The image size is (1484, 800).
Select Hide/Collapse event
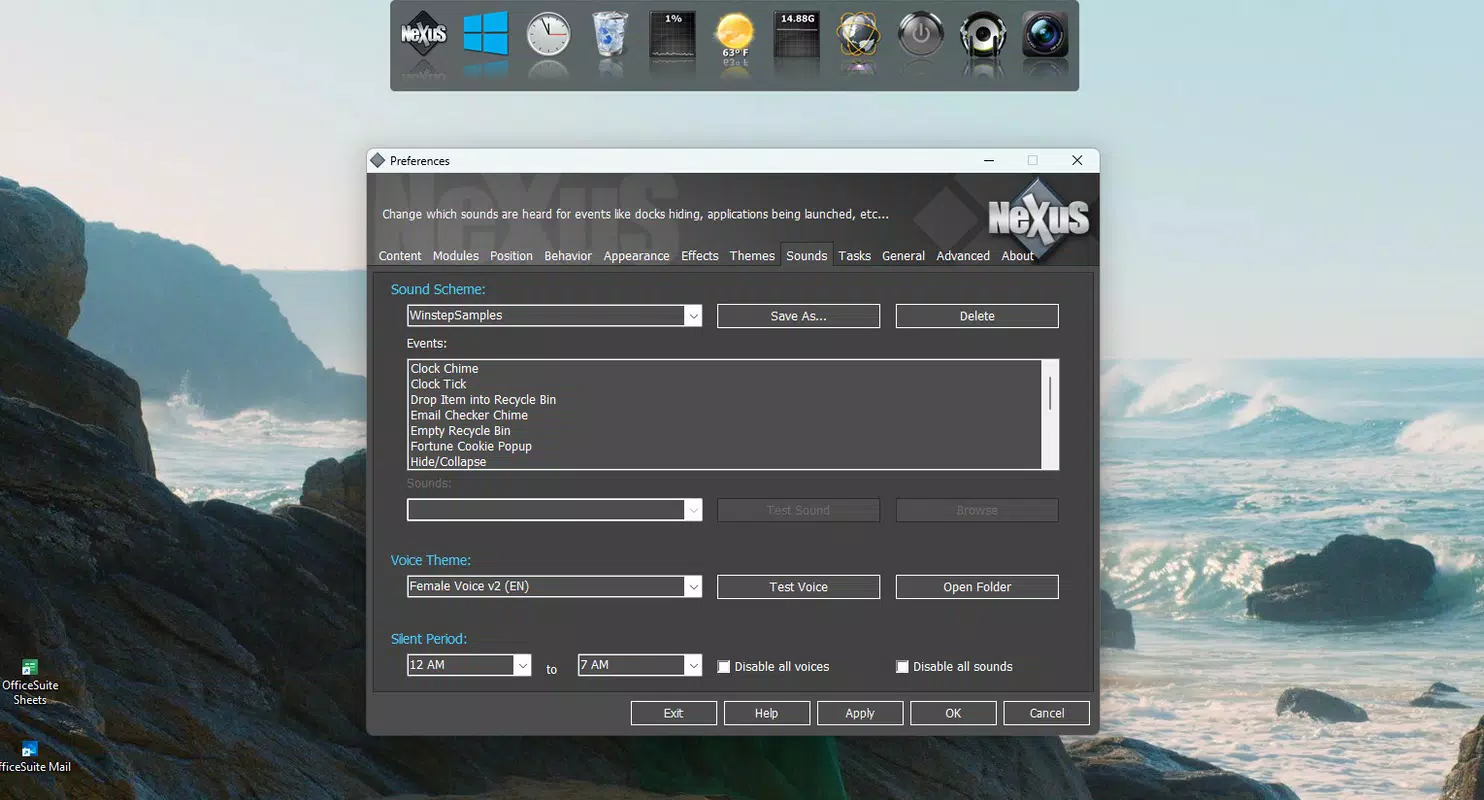click(x=724, y=462)
